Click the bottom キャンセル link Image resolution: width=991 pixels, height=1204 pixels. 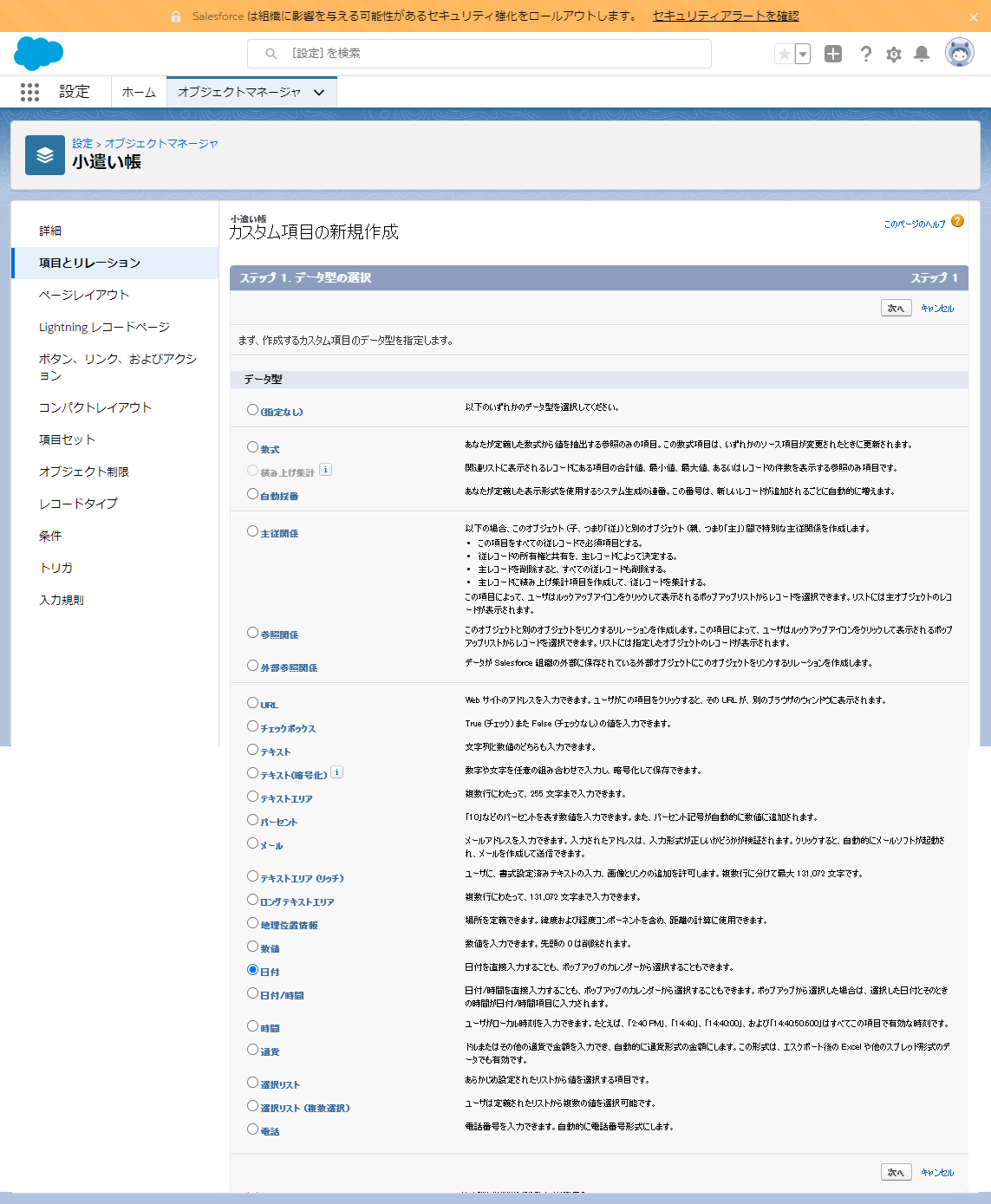point(937,1172)
